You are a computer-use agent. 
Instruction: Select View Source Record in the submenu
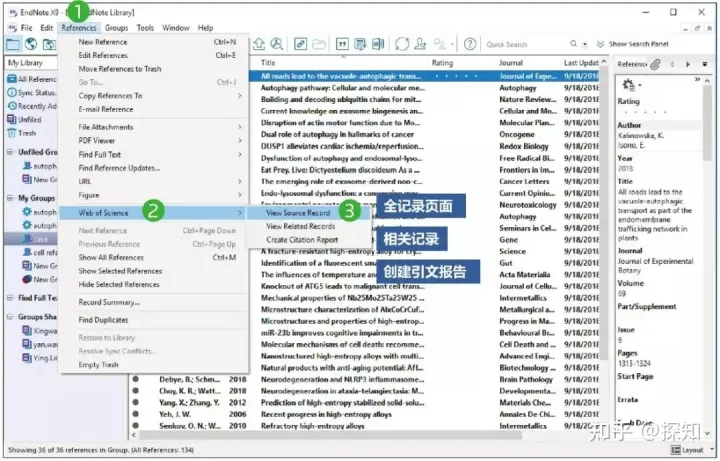[x=298, y=213]
